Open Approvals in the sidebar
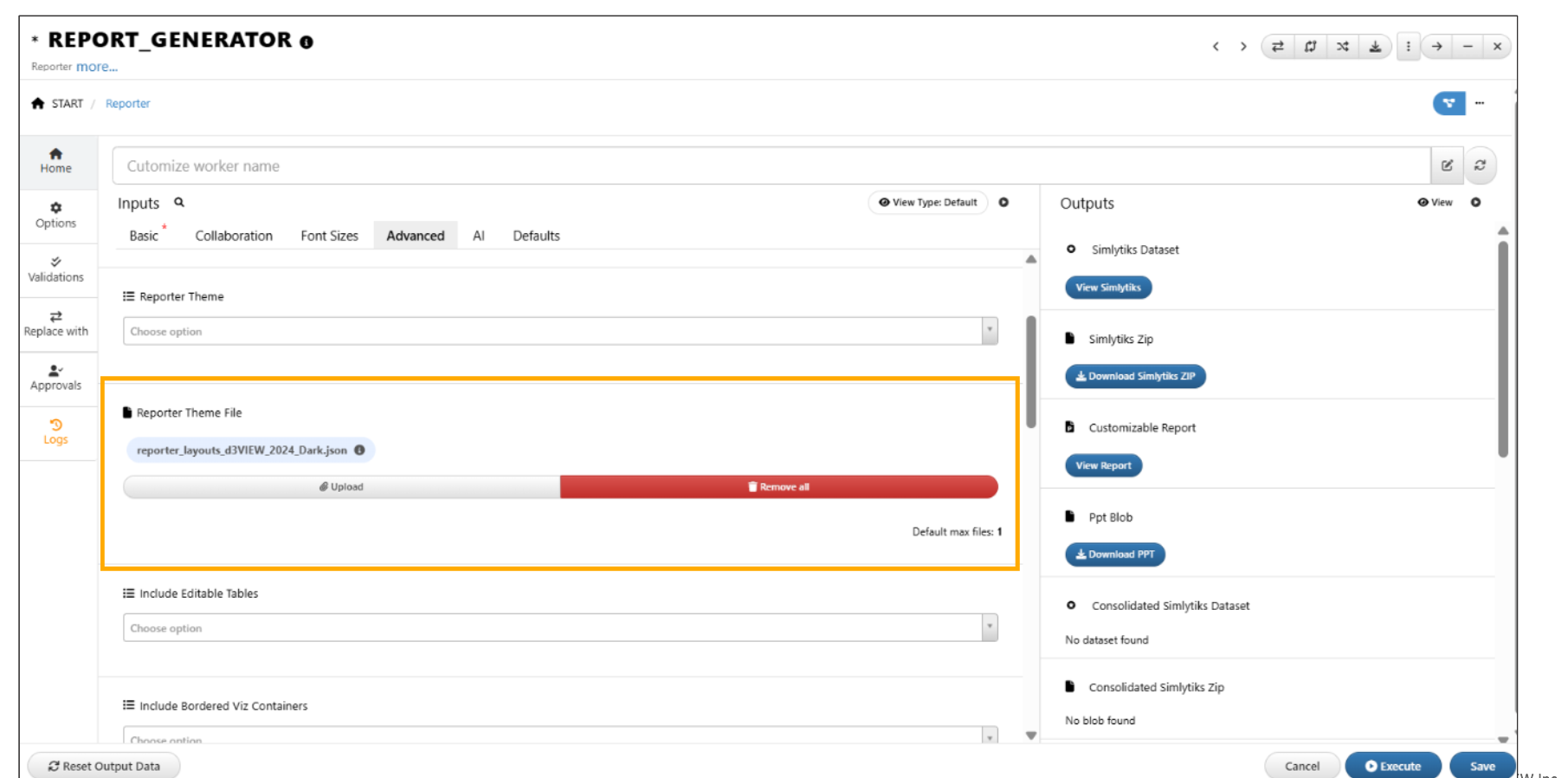Image resolution: width=1568 pixels, height=778 pixels. coord(55,378)
